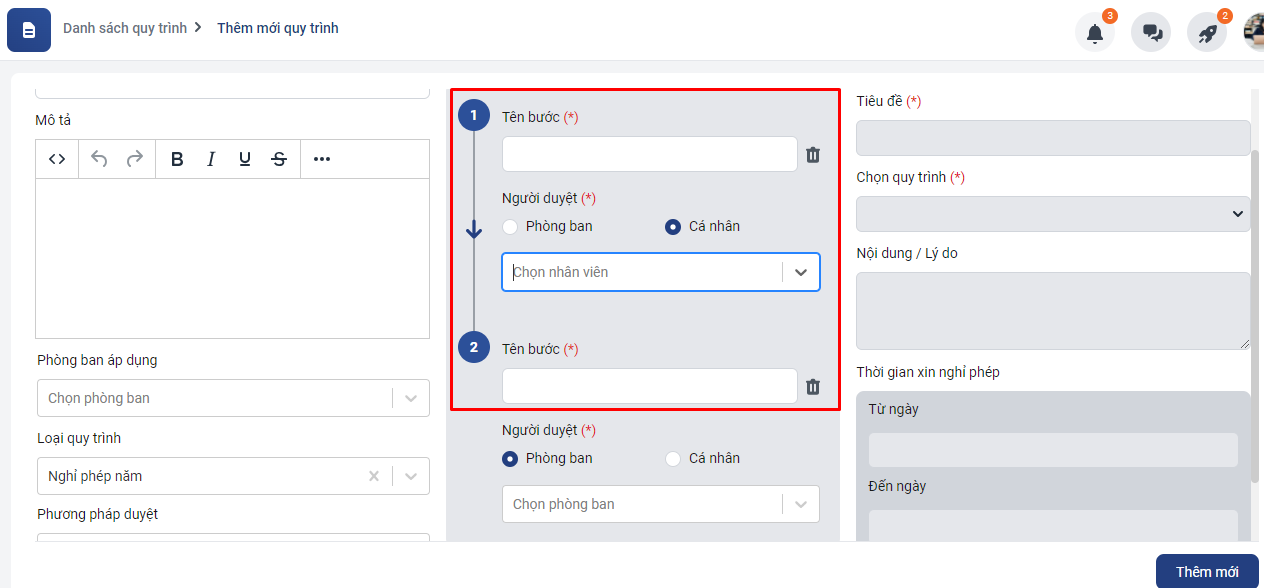Click the redo arrow in editor toolbar

coord(134,159)
